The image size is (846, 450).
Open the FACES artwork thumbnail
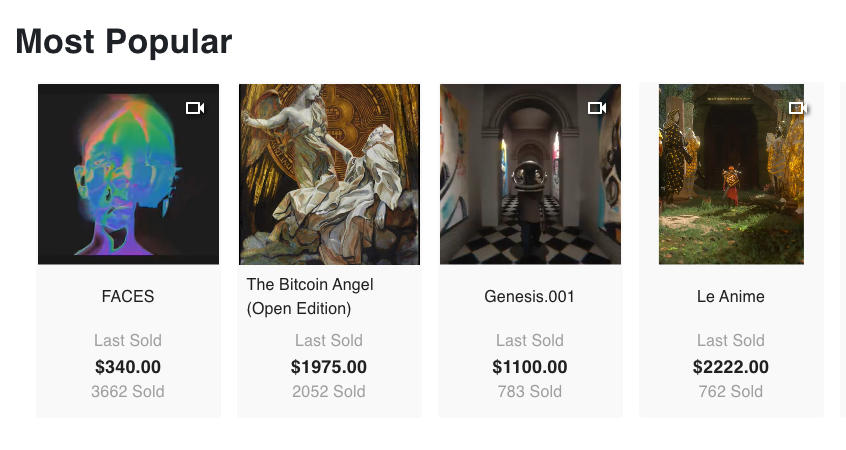point(128,174)
